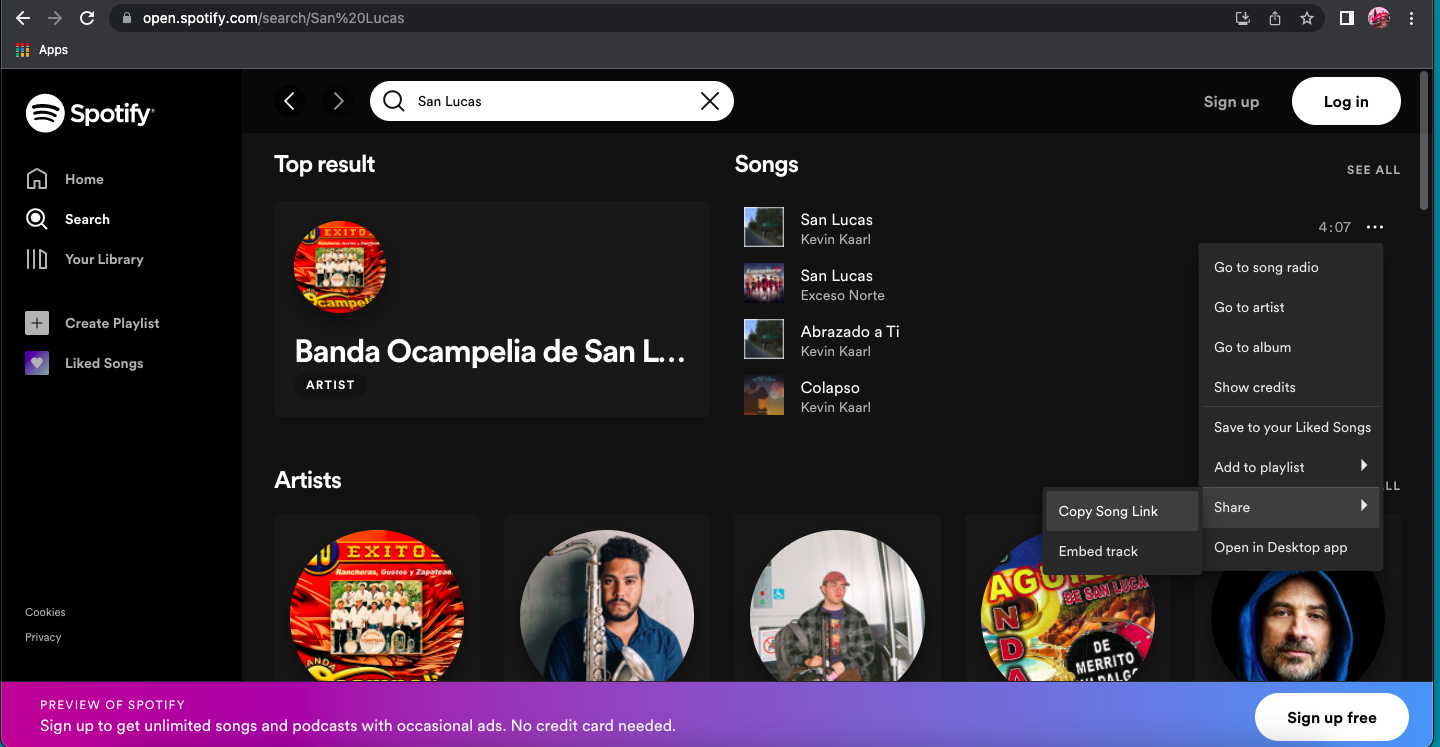The image size is (1440, 747).
Task: Click the ARTIST badge
Action: (x=330, y=384)
